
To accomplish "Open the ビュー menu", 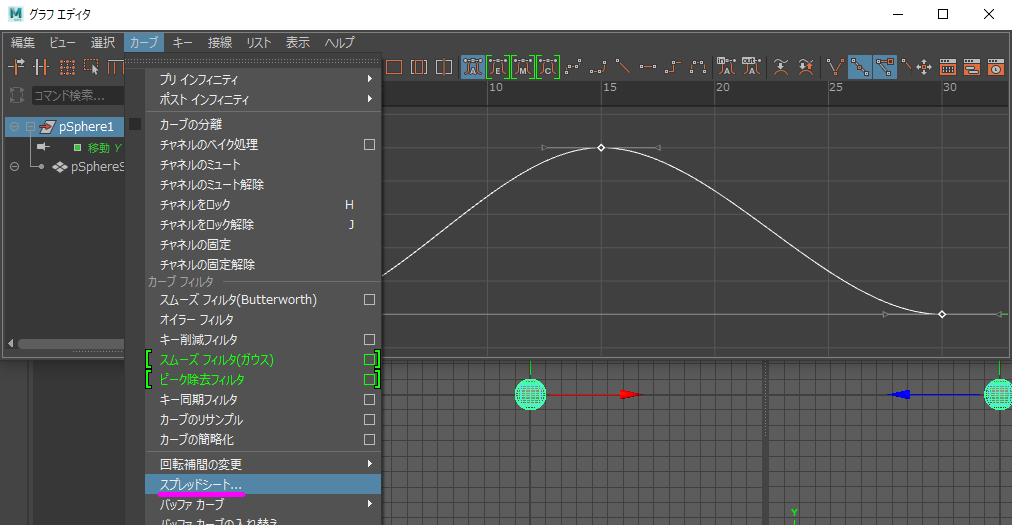I will (63, 43).
